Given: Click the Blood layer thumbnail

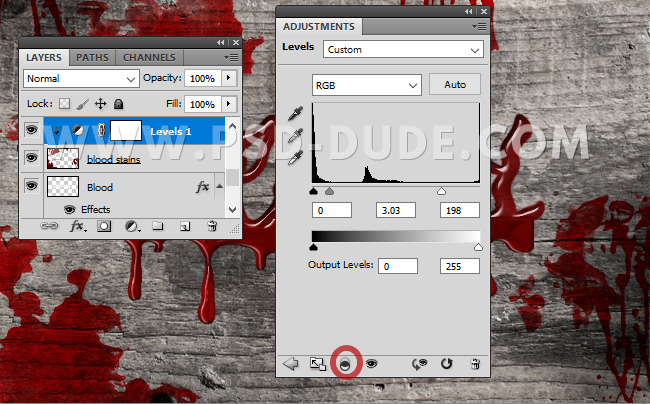Looking at the screenshot, I should pos(63,186).
